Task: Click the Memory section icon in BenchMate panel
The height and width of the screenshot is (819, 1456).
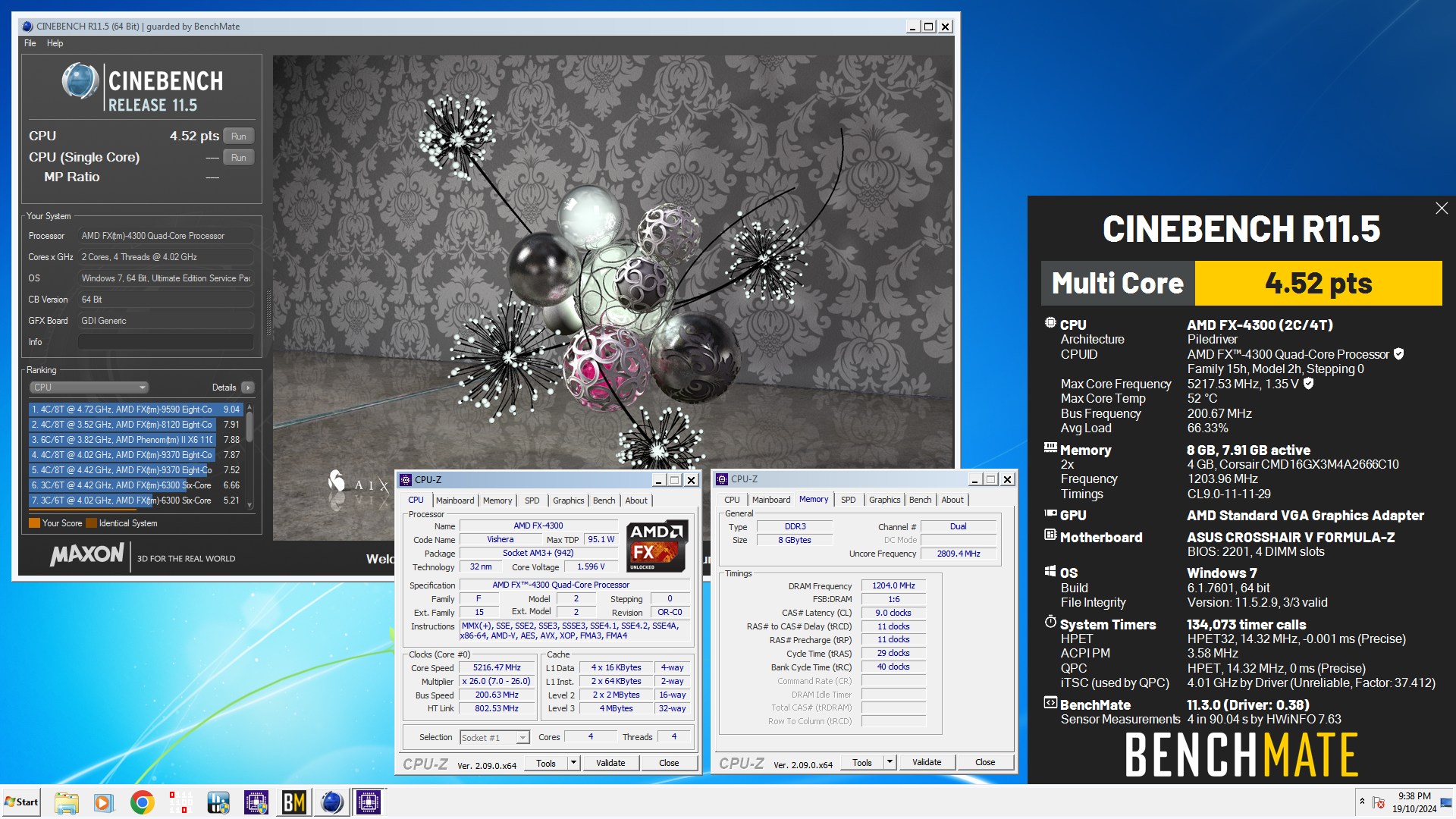Action: pos(1050,447)
